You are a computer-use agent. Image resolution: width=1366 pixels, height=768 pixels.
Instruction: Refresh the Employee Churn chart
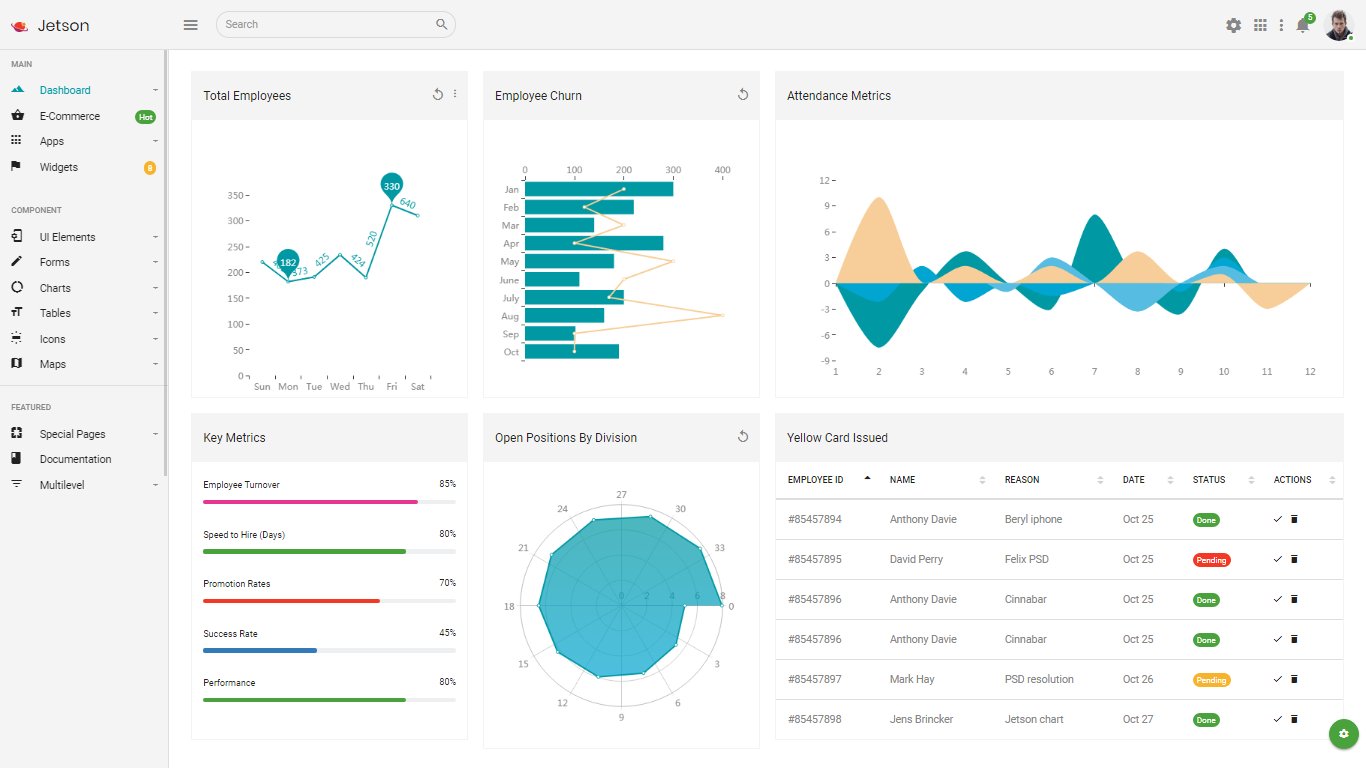[x=743, y=94]
